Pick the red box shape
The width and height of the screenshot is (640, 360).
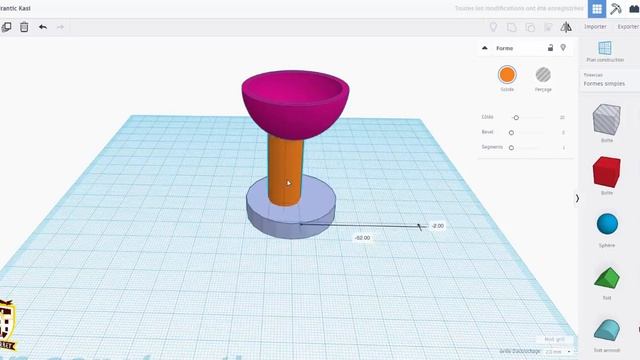point(607,171)
